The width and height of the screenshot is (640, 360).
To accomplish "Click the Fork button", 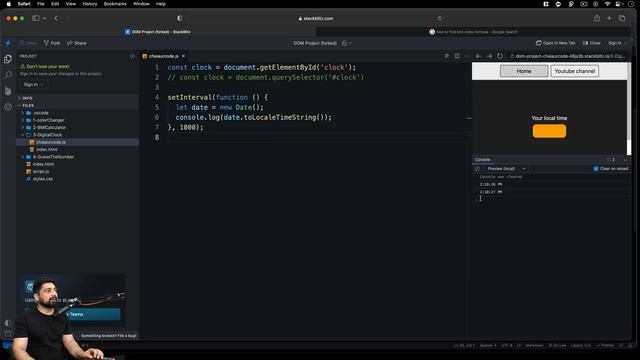I will coord(52,43).
